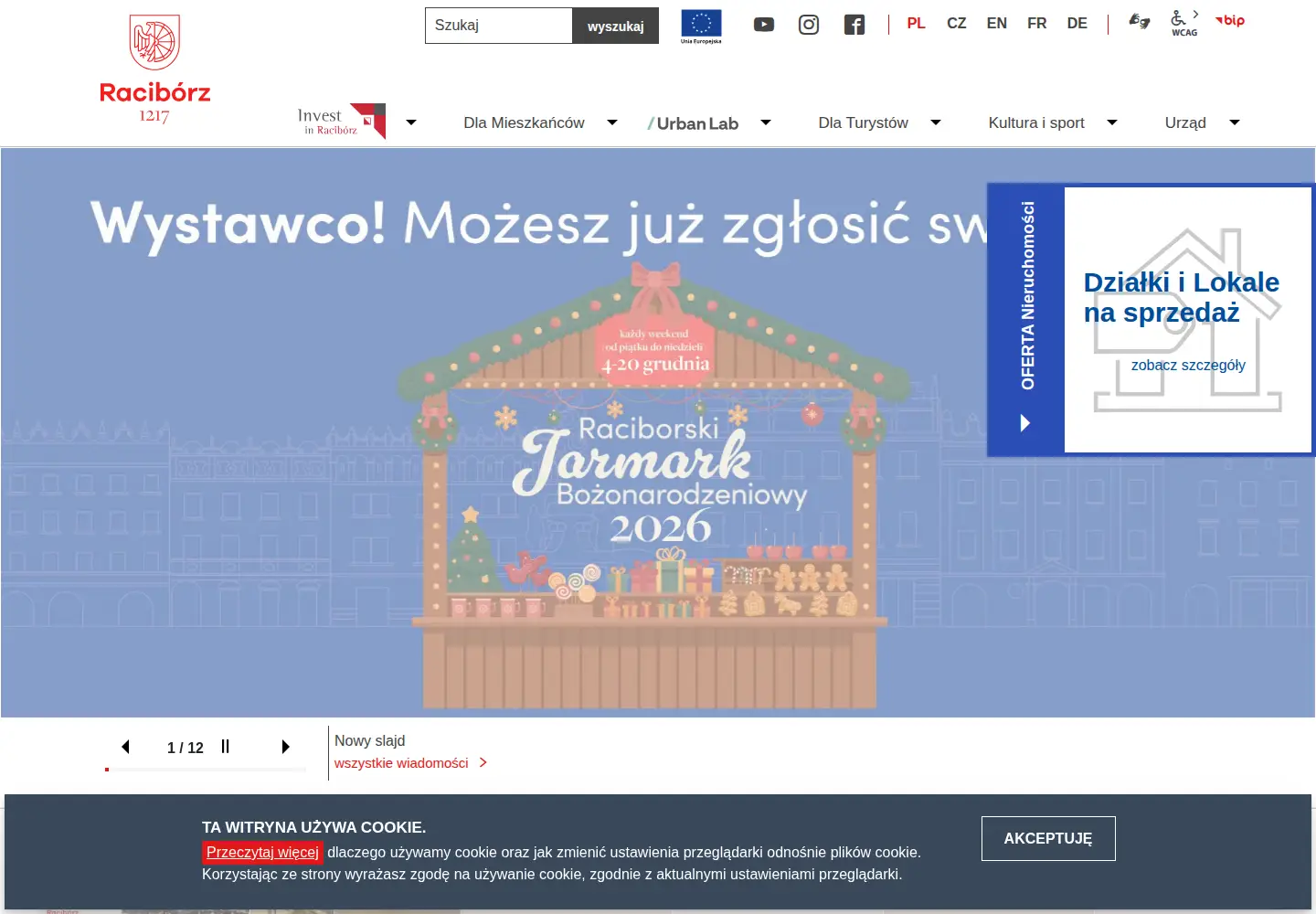Screen dimensions: 1316x914
Task: Expand the Urząd dropdown arrow
Action: [1235, 122]
